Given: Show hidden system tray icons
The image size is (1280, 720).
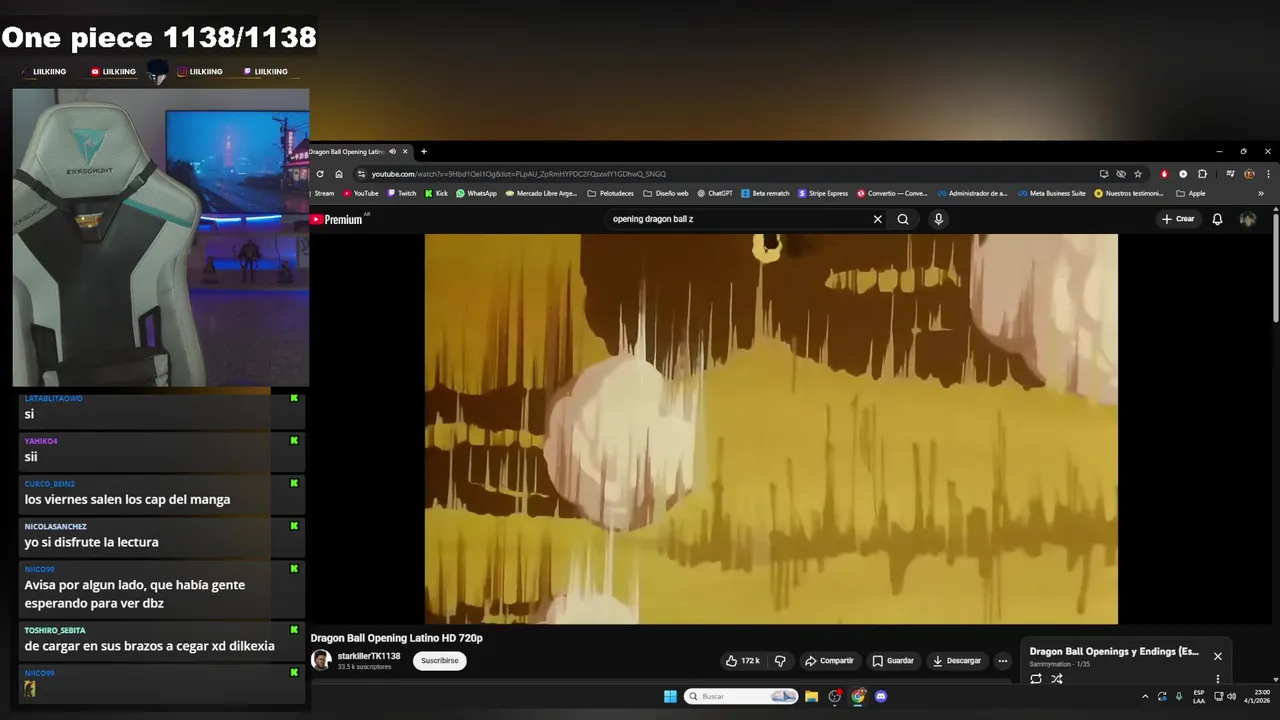Looking at the screenshot, I should [1145, 696].
